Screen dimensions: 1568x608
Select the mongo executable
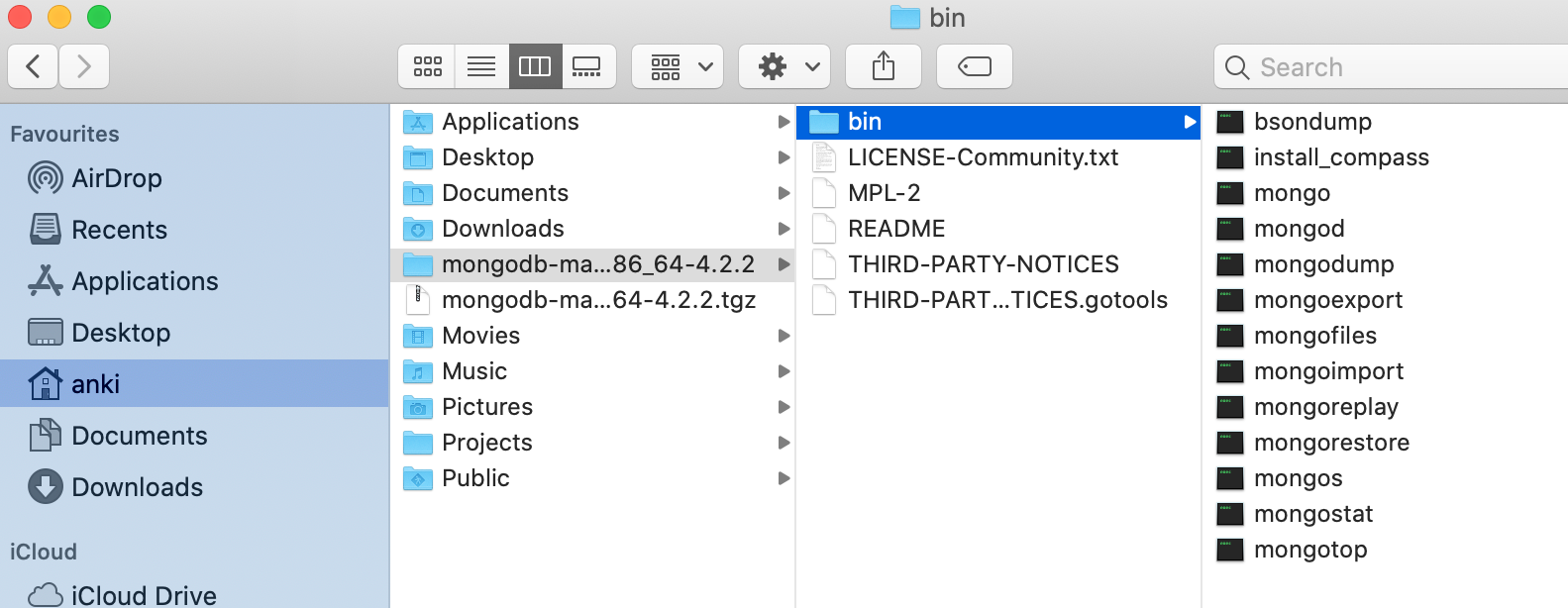pos(1386,193)
